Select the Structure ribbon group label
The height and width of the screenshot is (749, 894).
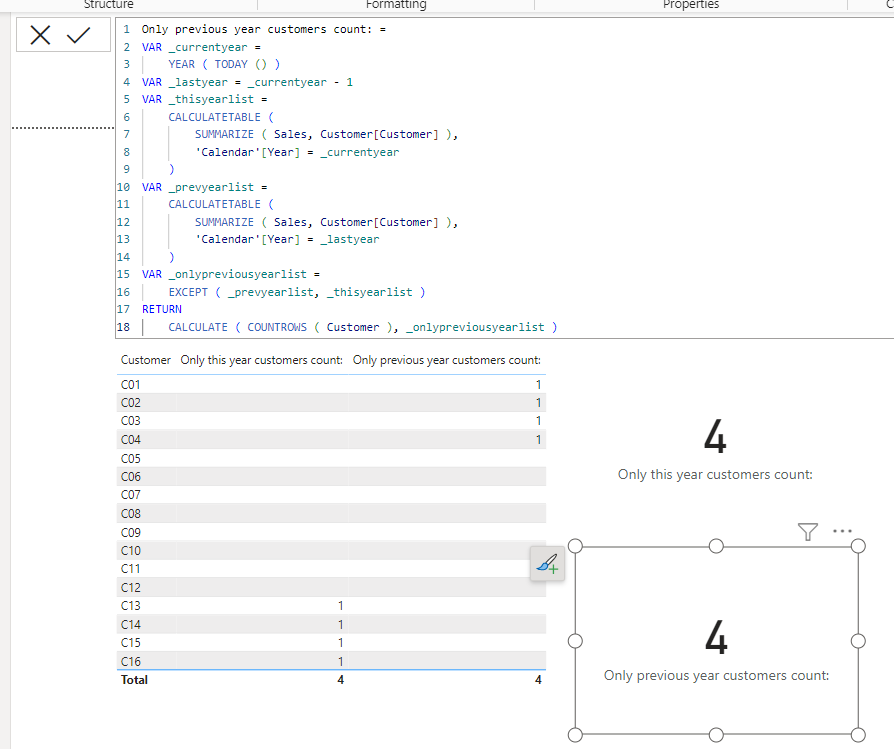[108, 5]
